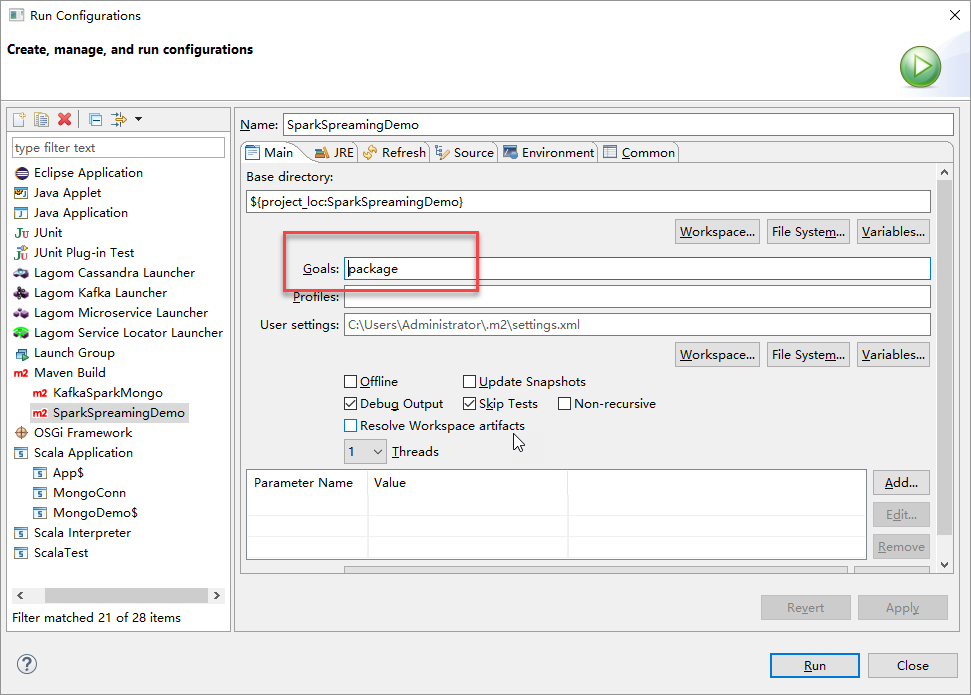This screenshot has width=971, height=695.
Task: Select the KafkaSparkMongo Maven configuration
Action: (107, 393)
